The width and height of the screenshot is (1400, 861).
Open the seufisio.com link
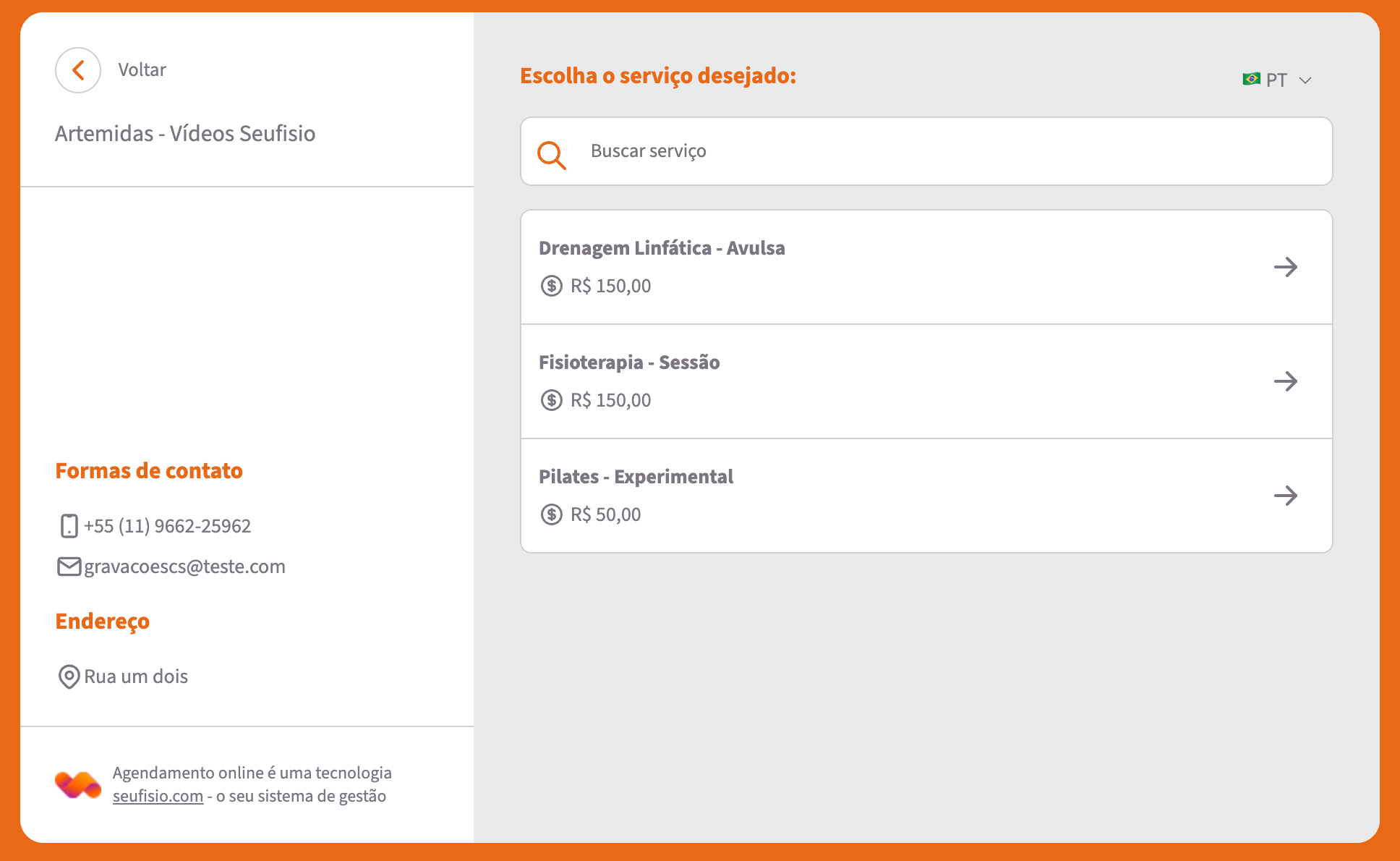pos(158,797)
